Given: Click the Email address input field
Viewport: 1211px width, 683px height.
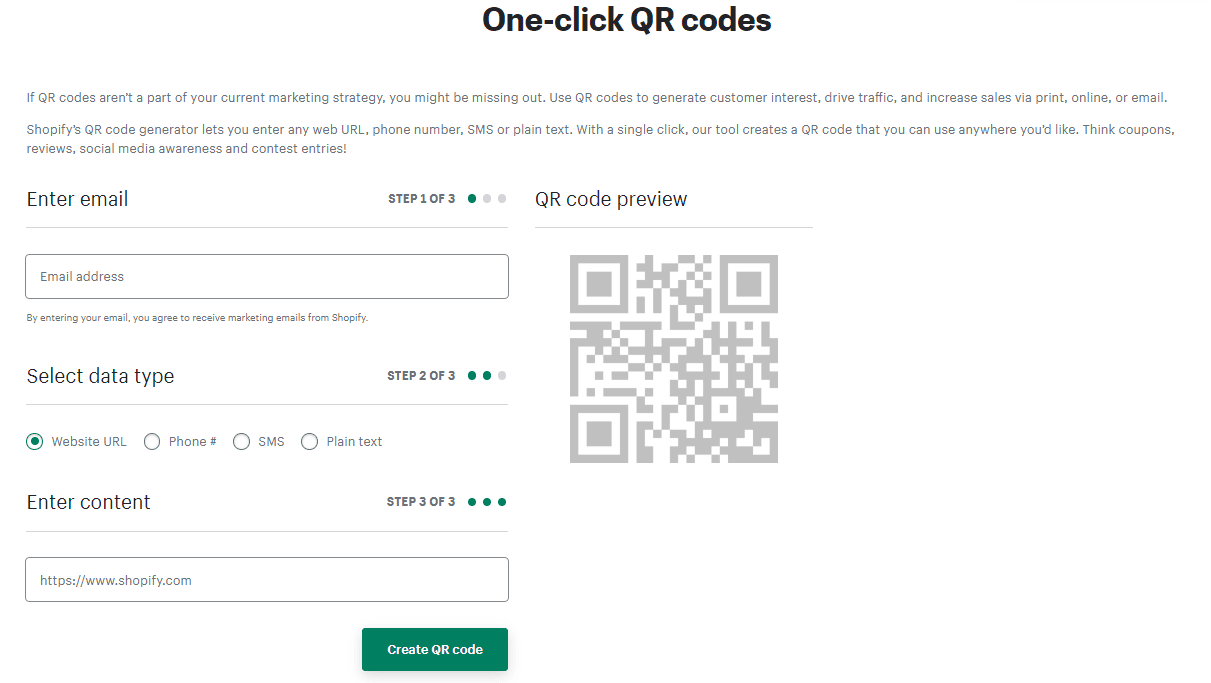Looking at the screenshot, I should pyautogui.click(x=266, y=276).
